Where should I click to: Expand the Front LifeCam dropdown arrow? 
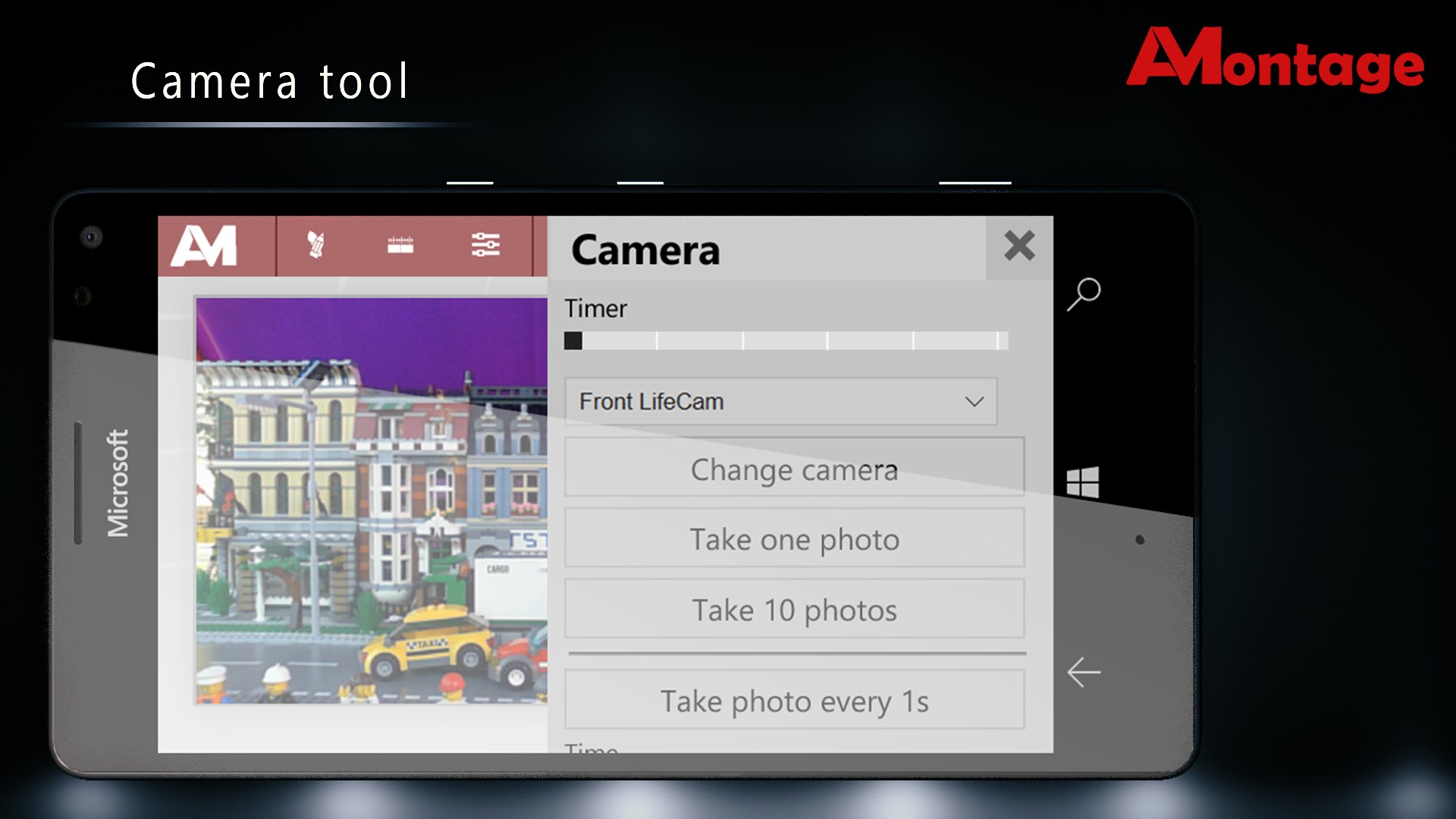point(974,401)
